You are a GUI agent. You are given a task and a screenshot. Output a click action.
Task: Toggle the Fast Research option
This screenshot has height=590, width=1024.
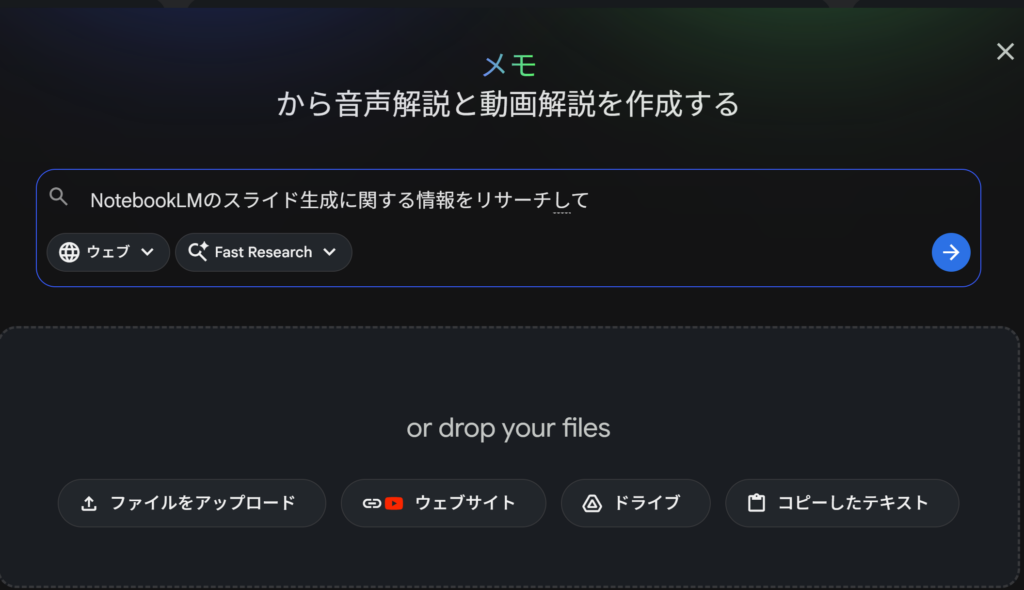coord(263,252)
